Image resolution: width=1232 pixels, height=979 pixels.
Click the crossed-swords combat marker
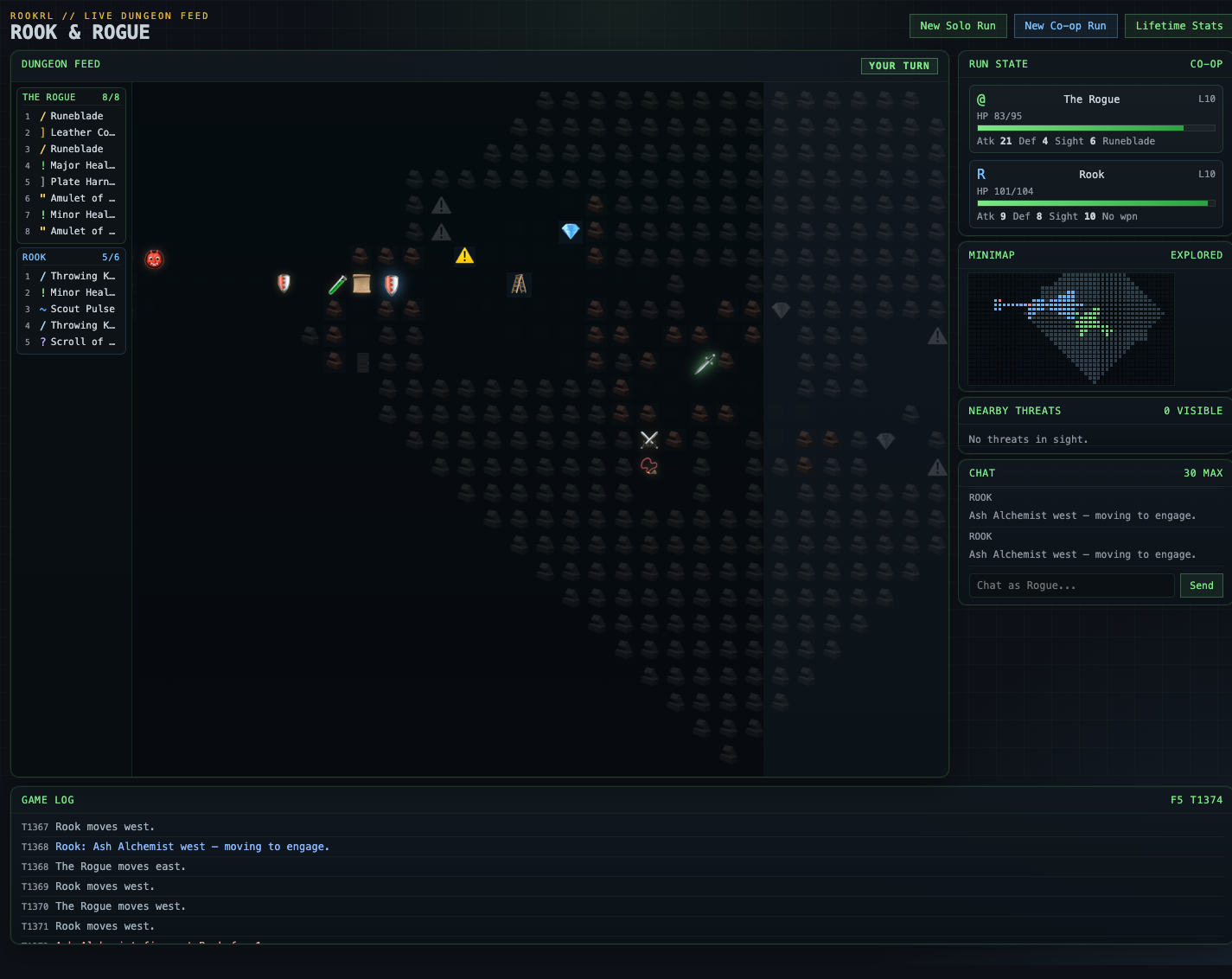click(648, 439)
